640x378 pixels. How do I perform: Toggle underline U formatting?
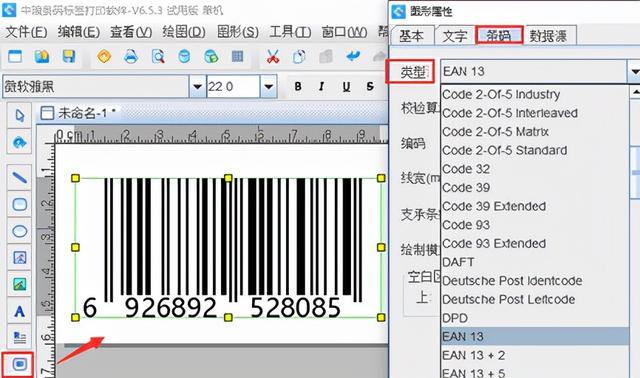[x=346, y=87]
